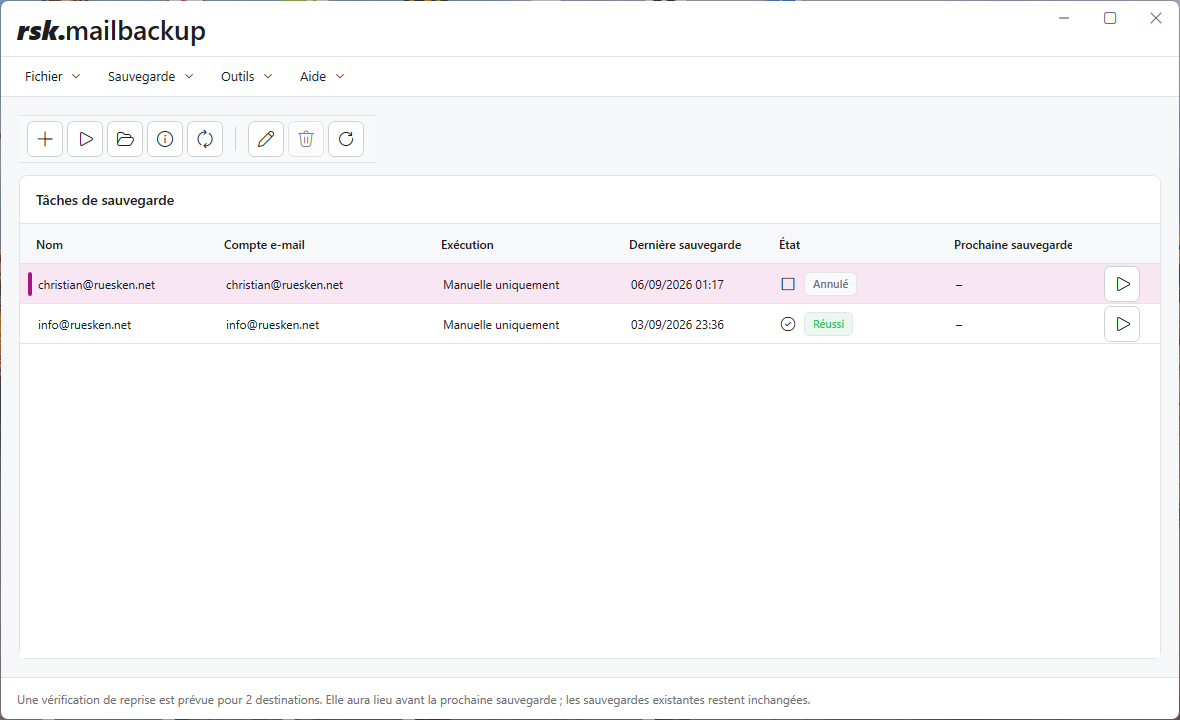Minimize the rsk.mailbackup window
The height and width of the screenshot is (720, 1180).
tap(1064, 18)
